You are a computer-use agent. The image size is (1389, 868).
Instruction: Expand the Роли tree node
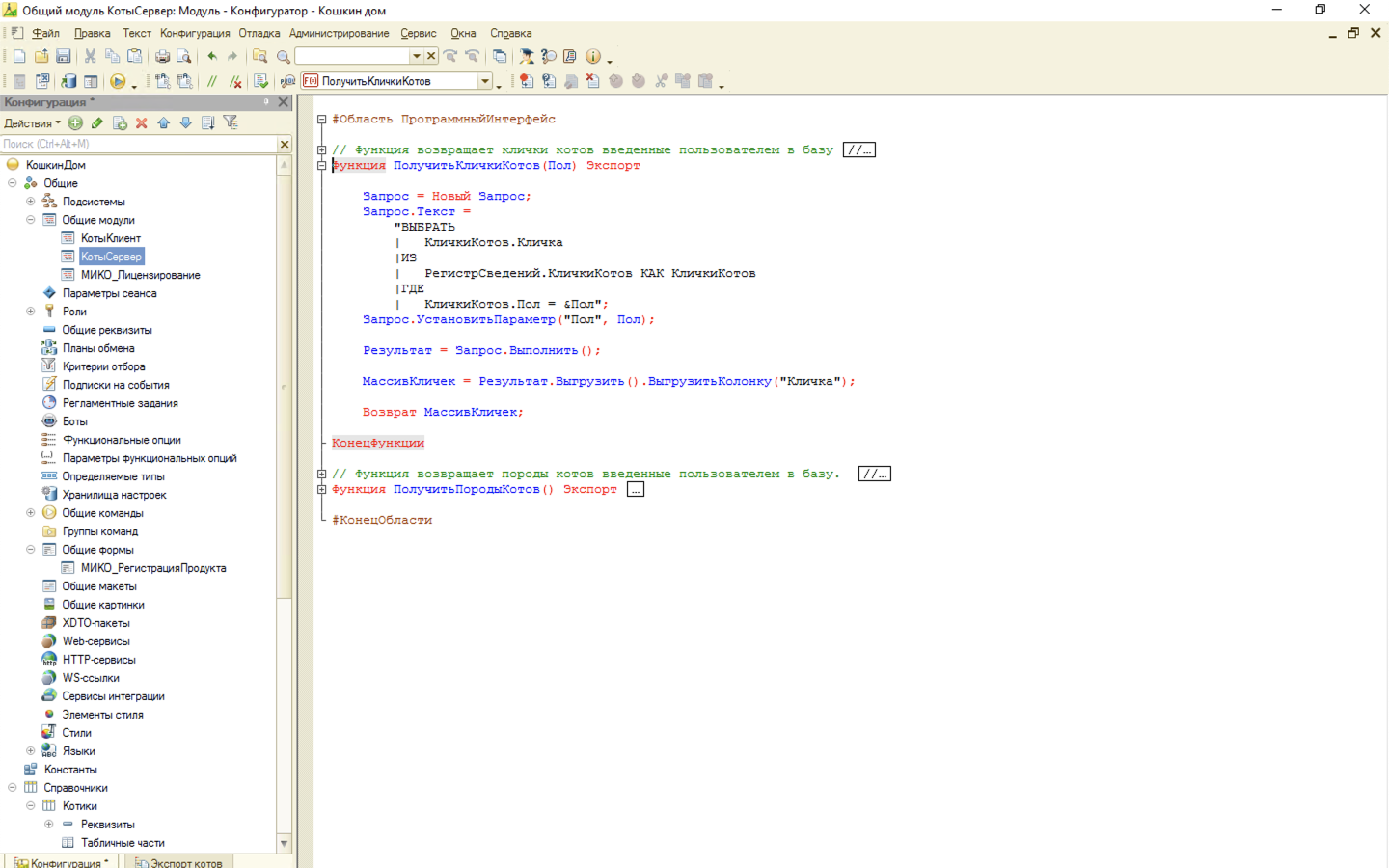pyautogui.click(x=30, y=311)
